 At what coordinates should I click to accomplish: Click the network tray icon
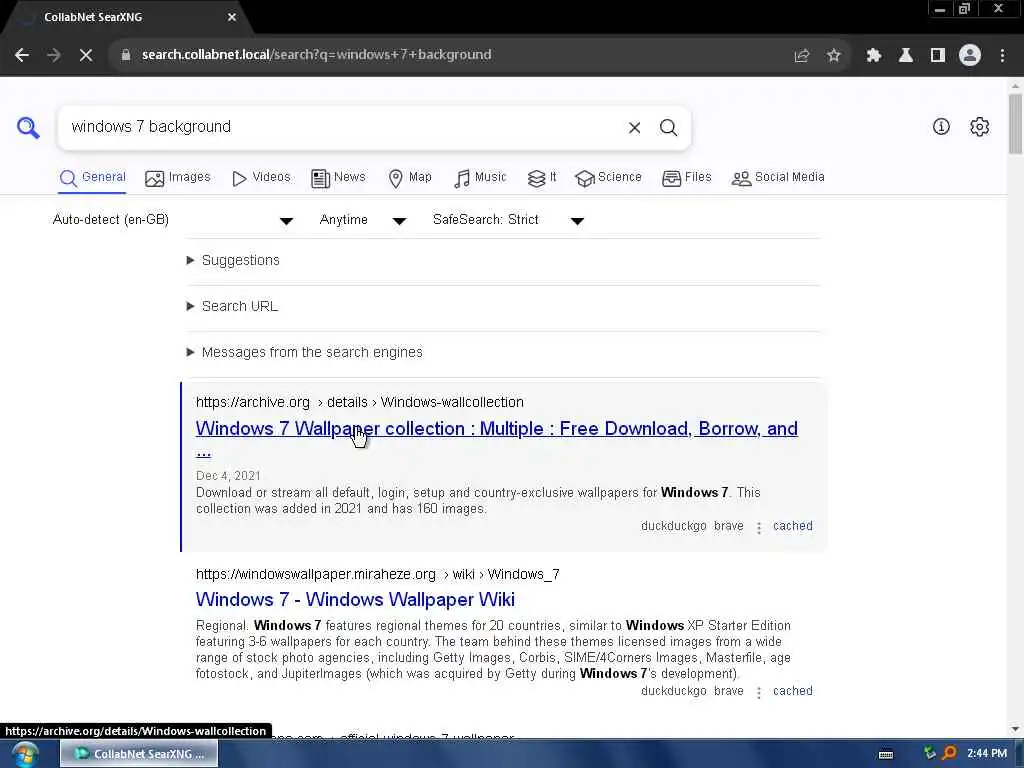click(x=930, y=753)
